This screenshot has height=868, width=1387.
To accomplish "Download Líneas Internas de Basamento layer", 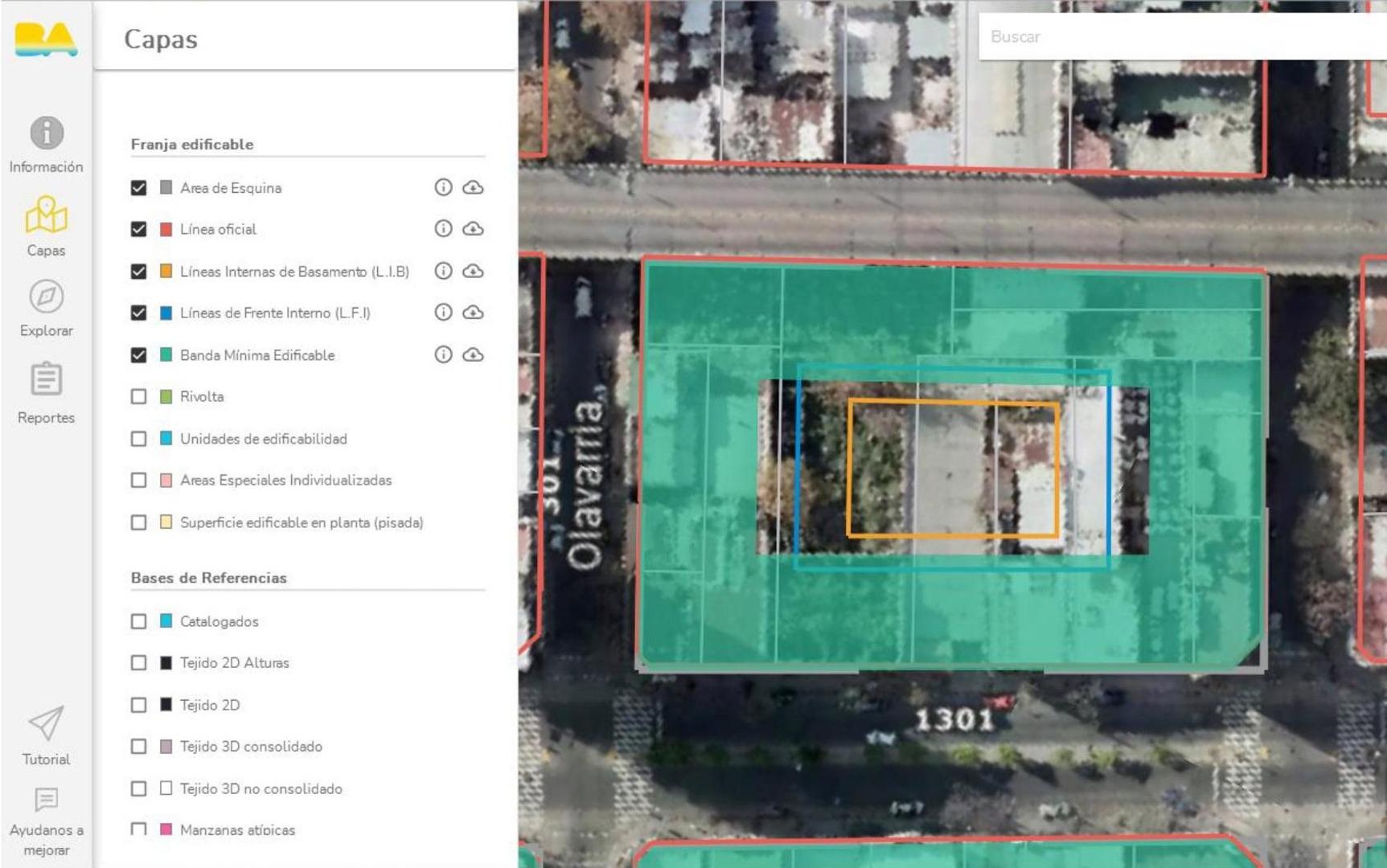I will click(473, 271).
